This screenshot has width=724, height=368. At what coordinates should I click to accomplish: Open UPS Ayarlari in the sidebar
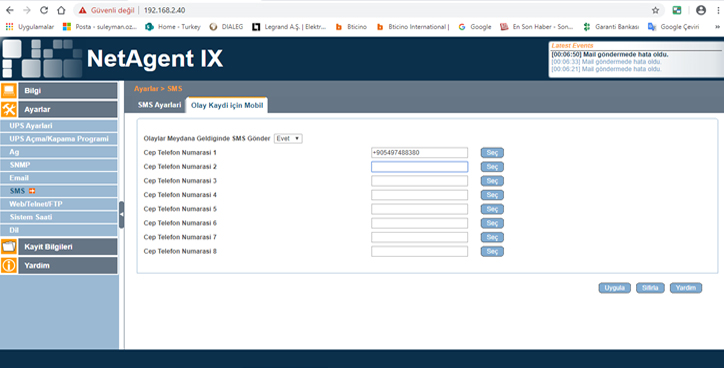tap(59, 126)
